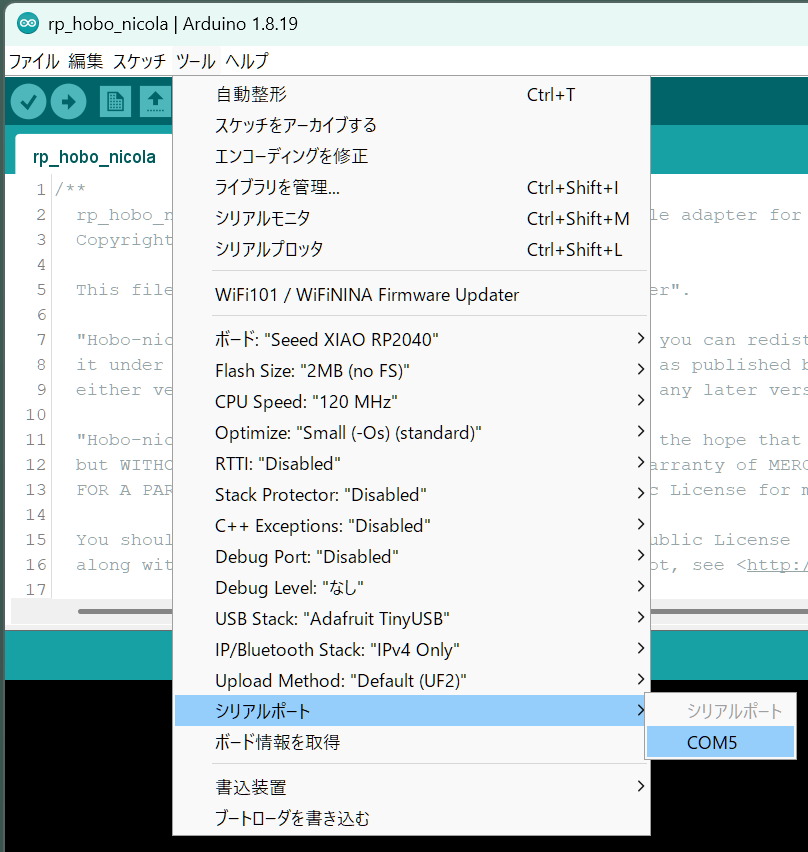Screen dimensions: 808x852
Task: Click the Arduino logo in title bar
Action: pos(27,23)
